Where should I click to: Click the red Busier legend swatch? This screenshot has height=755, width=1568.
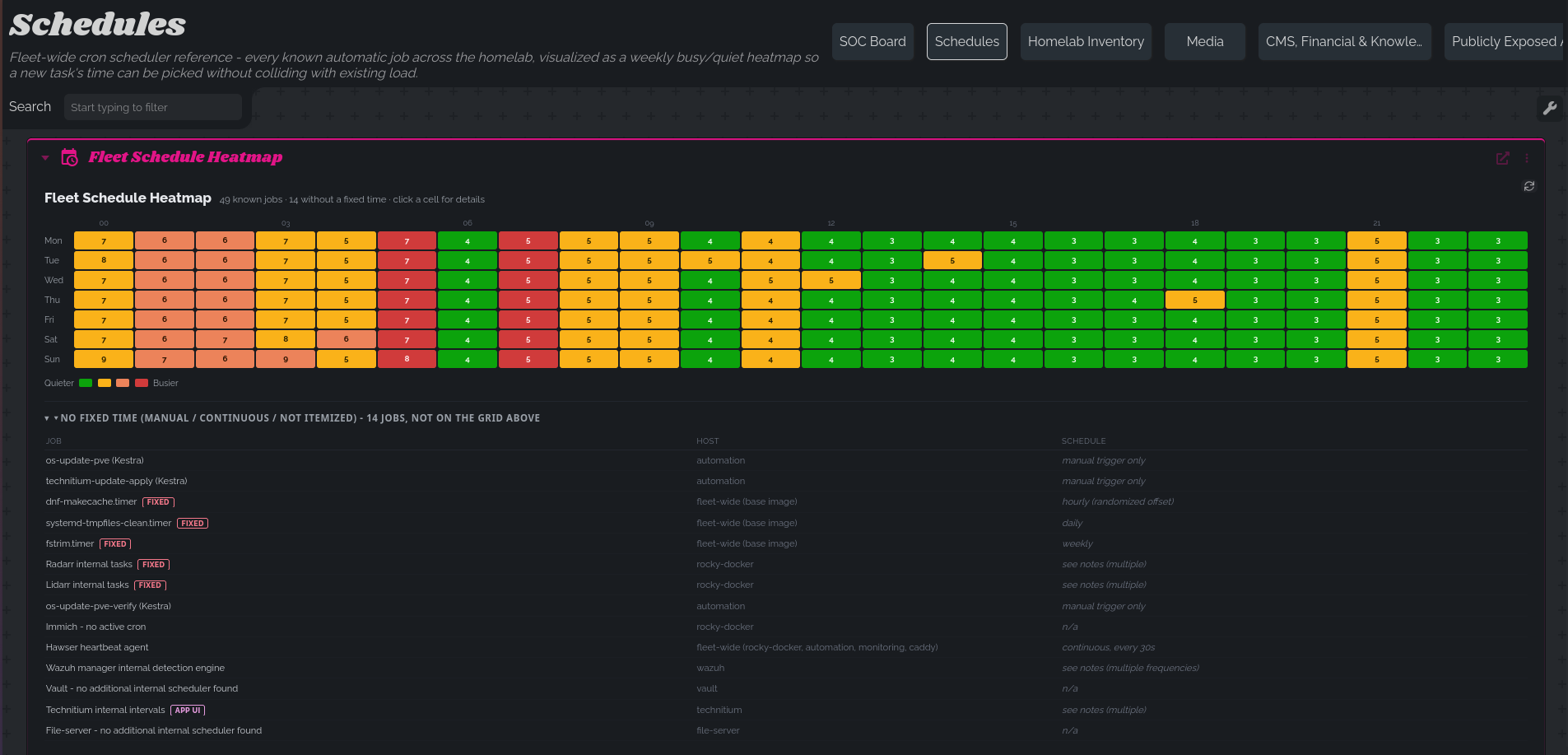[x=142, y=383]
